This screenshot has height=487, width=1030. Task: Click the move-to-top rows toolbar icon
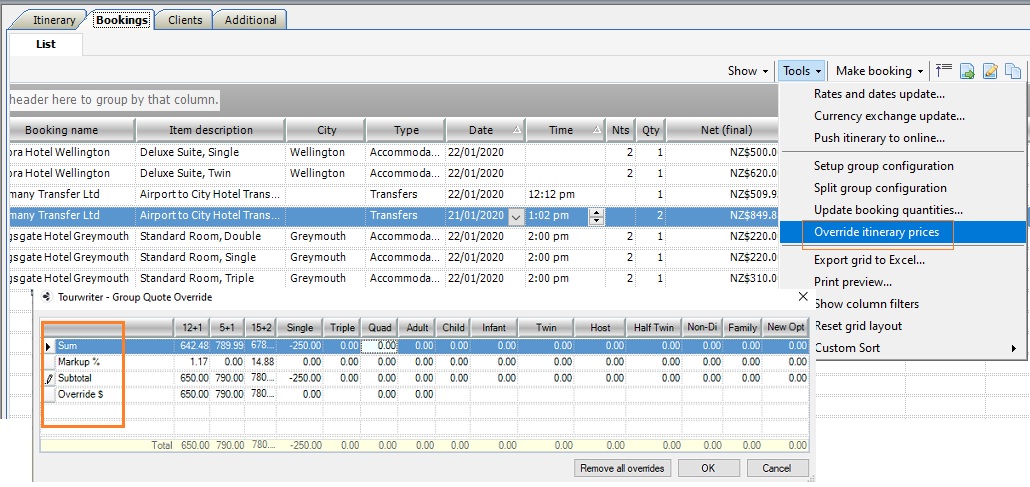tap(943, 71)
